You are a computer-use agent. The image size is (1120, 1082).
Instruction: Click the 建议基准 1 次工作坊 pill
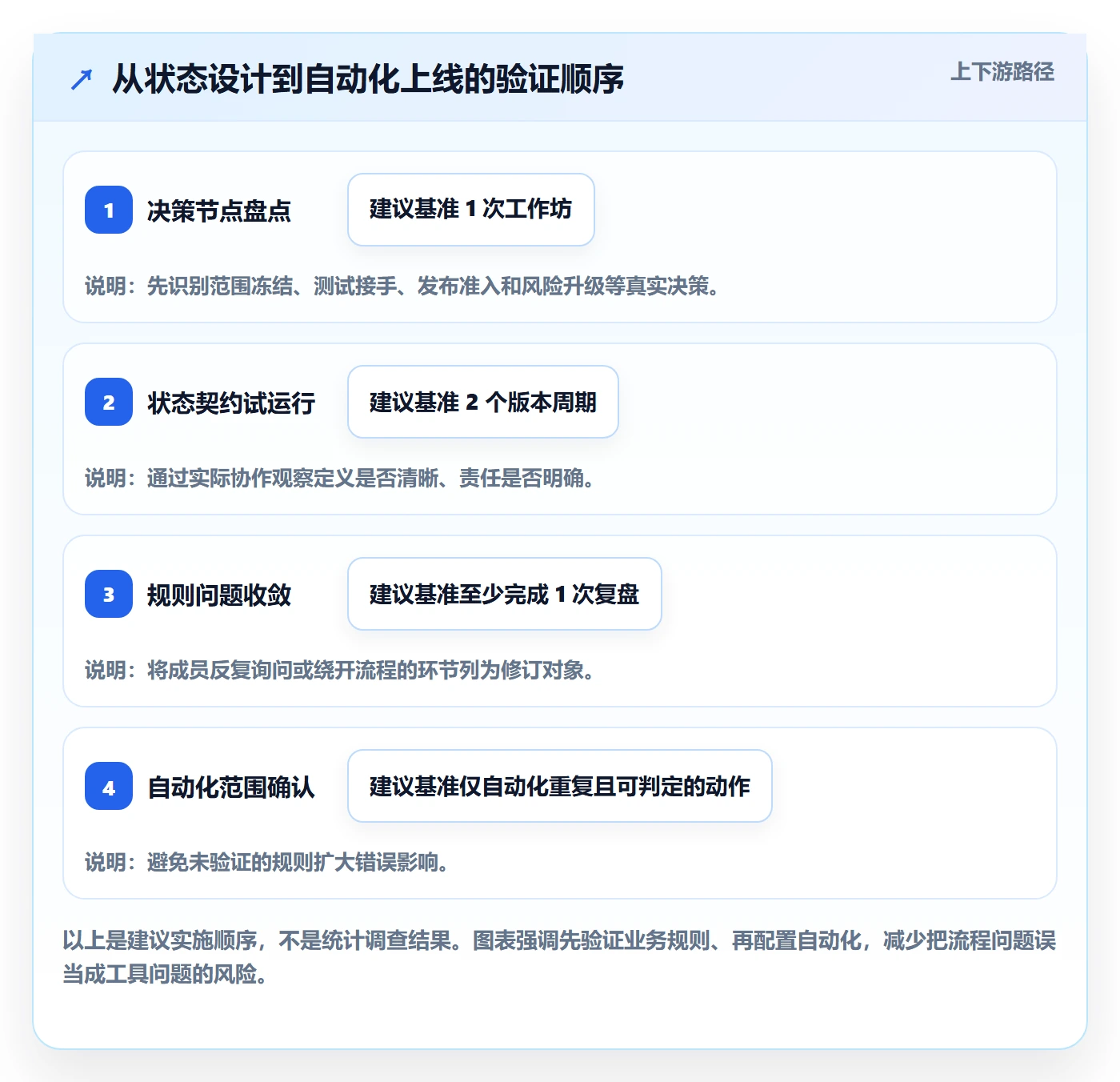coord(471,210)
